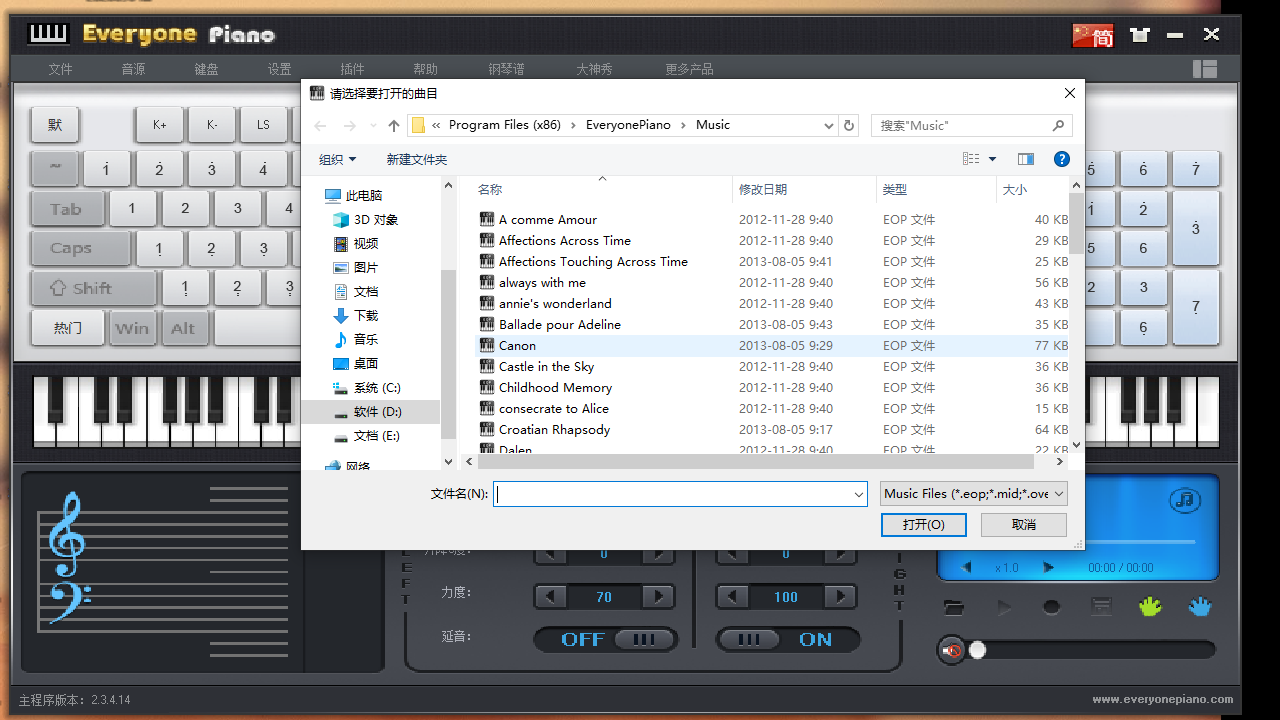
Task: Expand the filename combo box arrow
Action: point(859,494)
